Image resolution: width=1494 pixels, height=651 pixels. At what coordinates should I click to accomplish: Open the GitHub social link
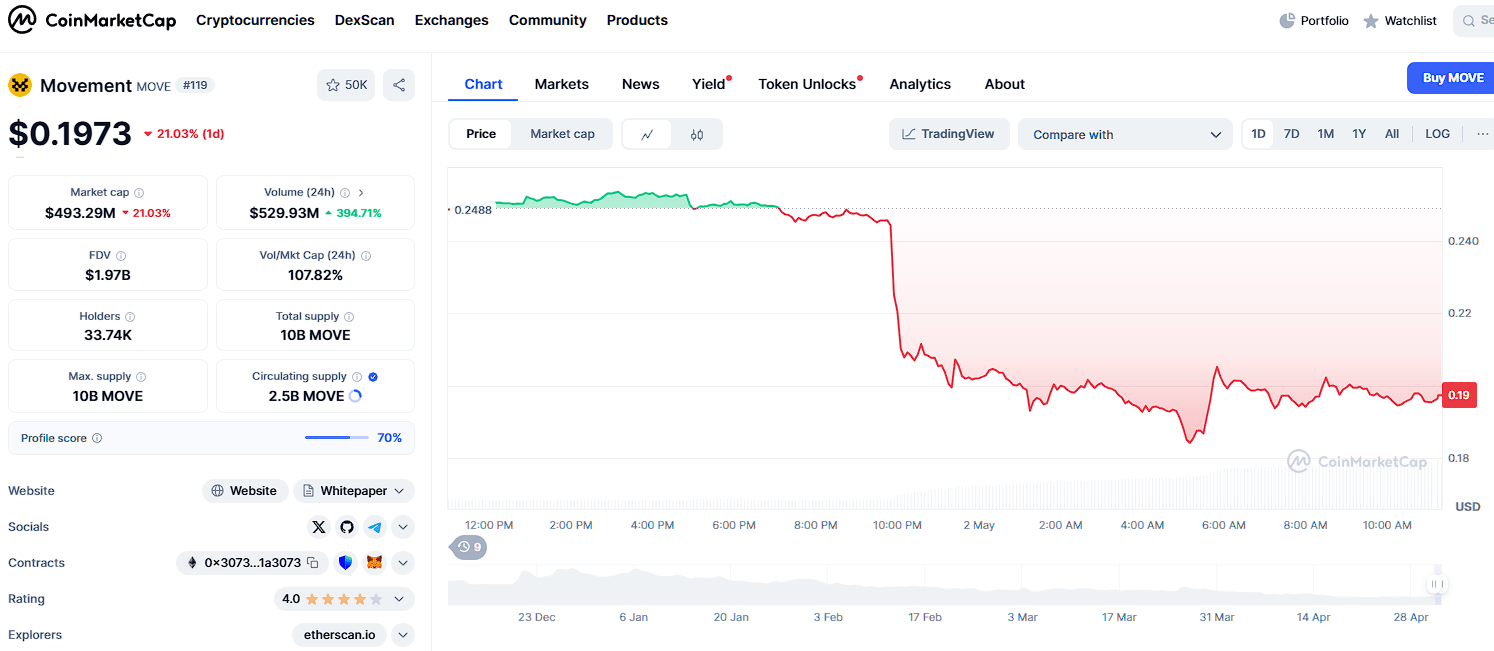point(347,527)
